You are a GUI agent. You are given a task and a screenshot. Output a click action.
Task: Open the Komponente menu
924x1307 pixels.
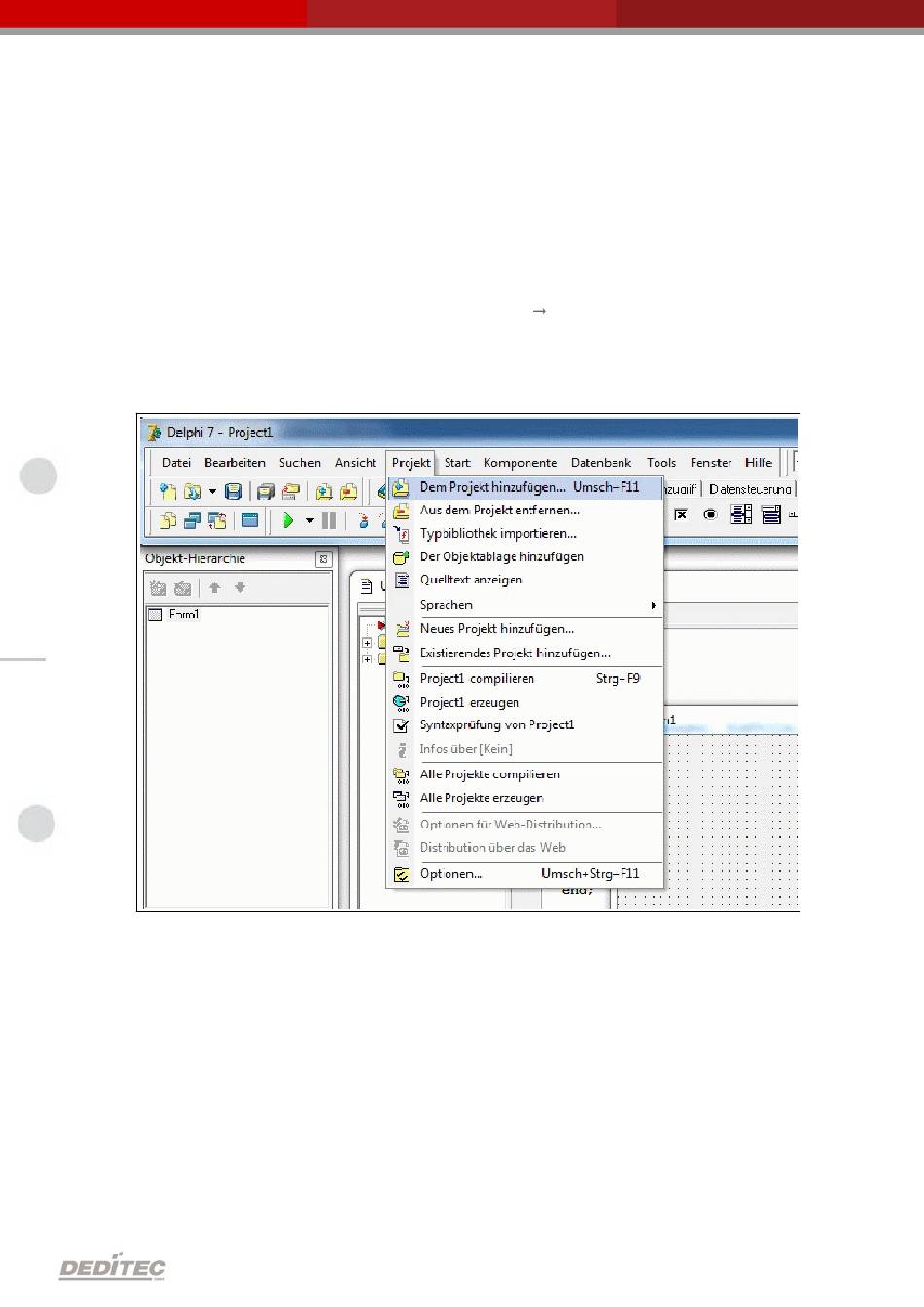click(521, 463)
